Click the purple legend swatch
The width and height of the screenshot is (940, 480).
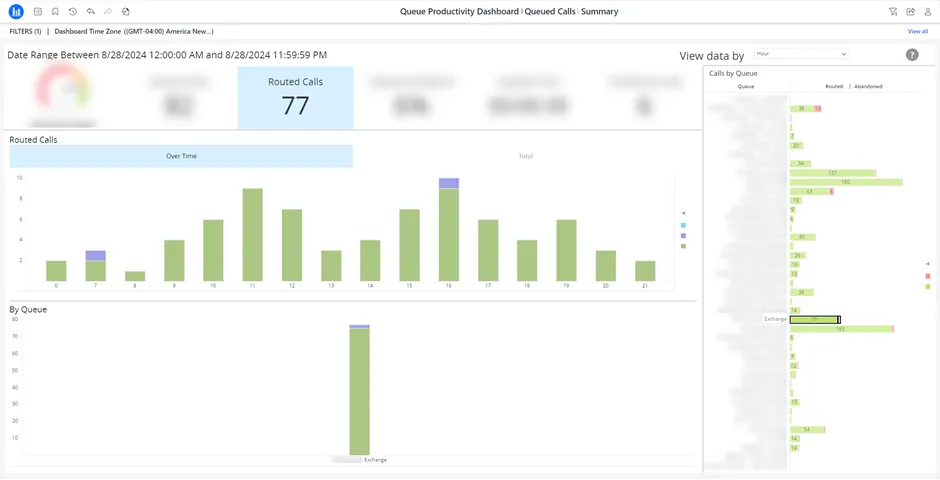683,236
